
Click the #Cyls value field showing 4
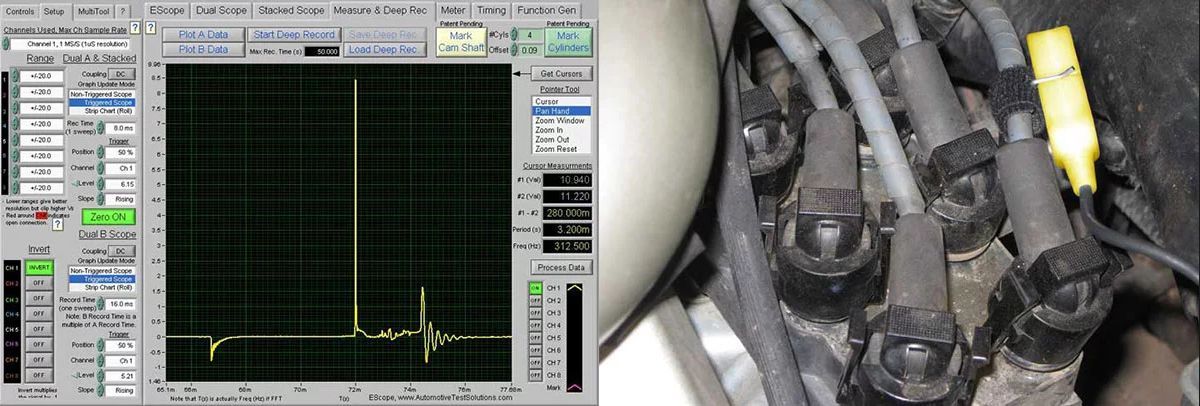pyautogui.click(x=530, y=35)
